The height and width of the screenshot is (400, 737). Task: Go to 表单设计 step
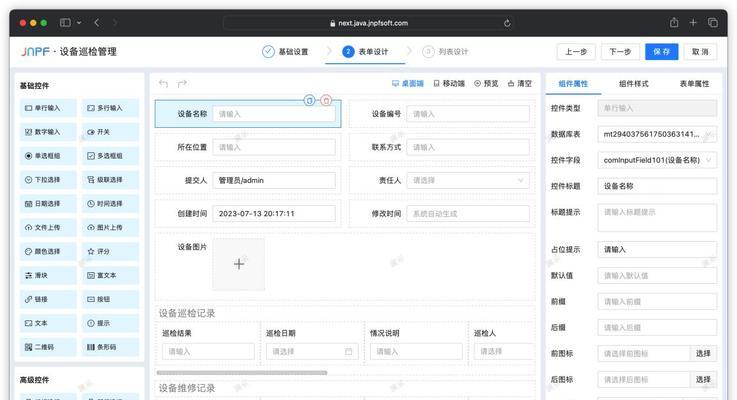(x=365, y=52)
